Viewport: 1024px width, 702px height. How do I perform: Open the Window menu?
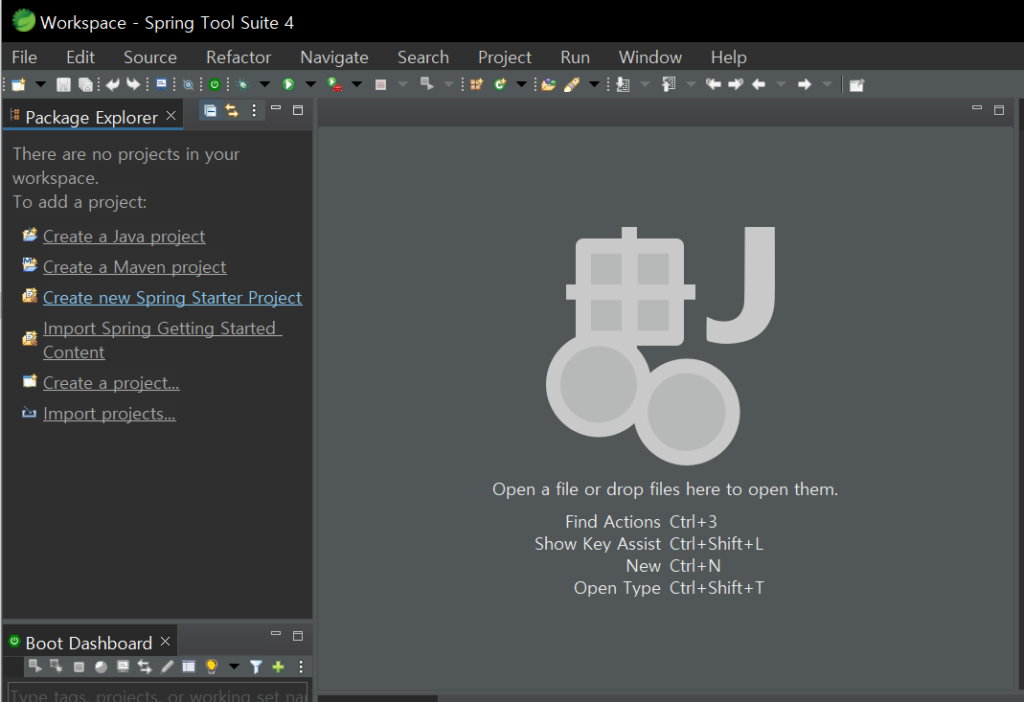pos(649,57)
